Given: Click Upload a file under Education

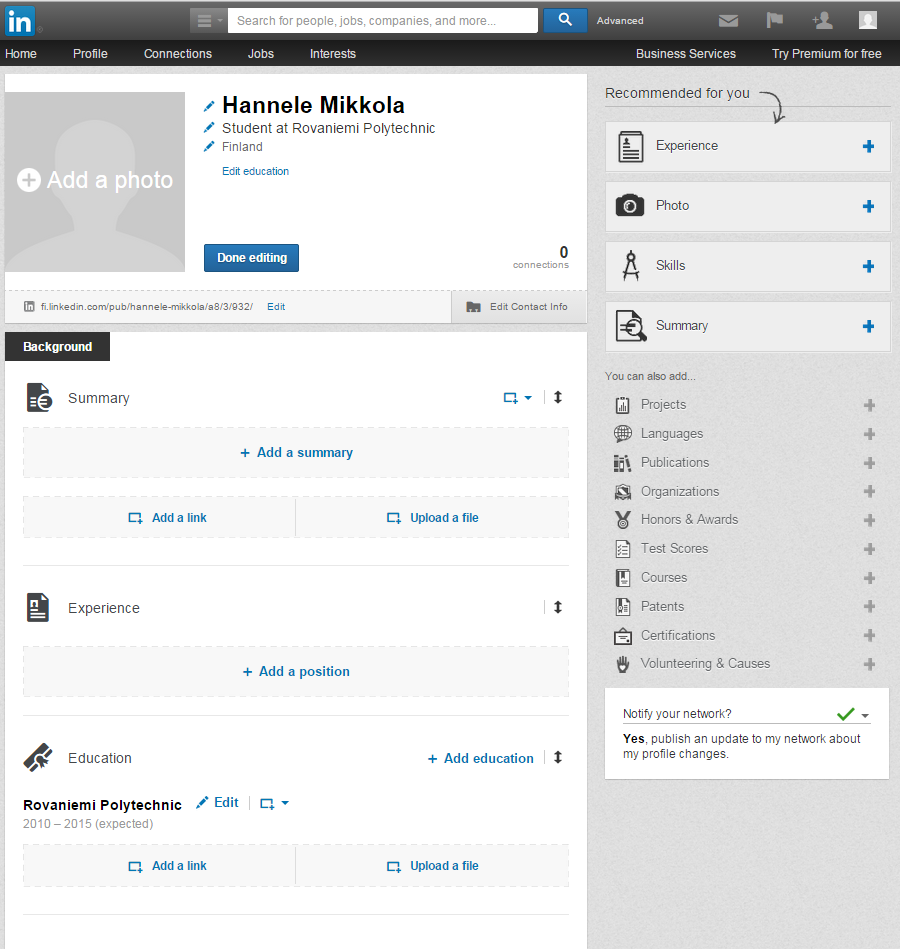Looking at the screenshot, I should click(x=432, y=865).
